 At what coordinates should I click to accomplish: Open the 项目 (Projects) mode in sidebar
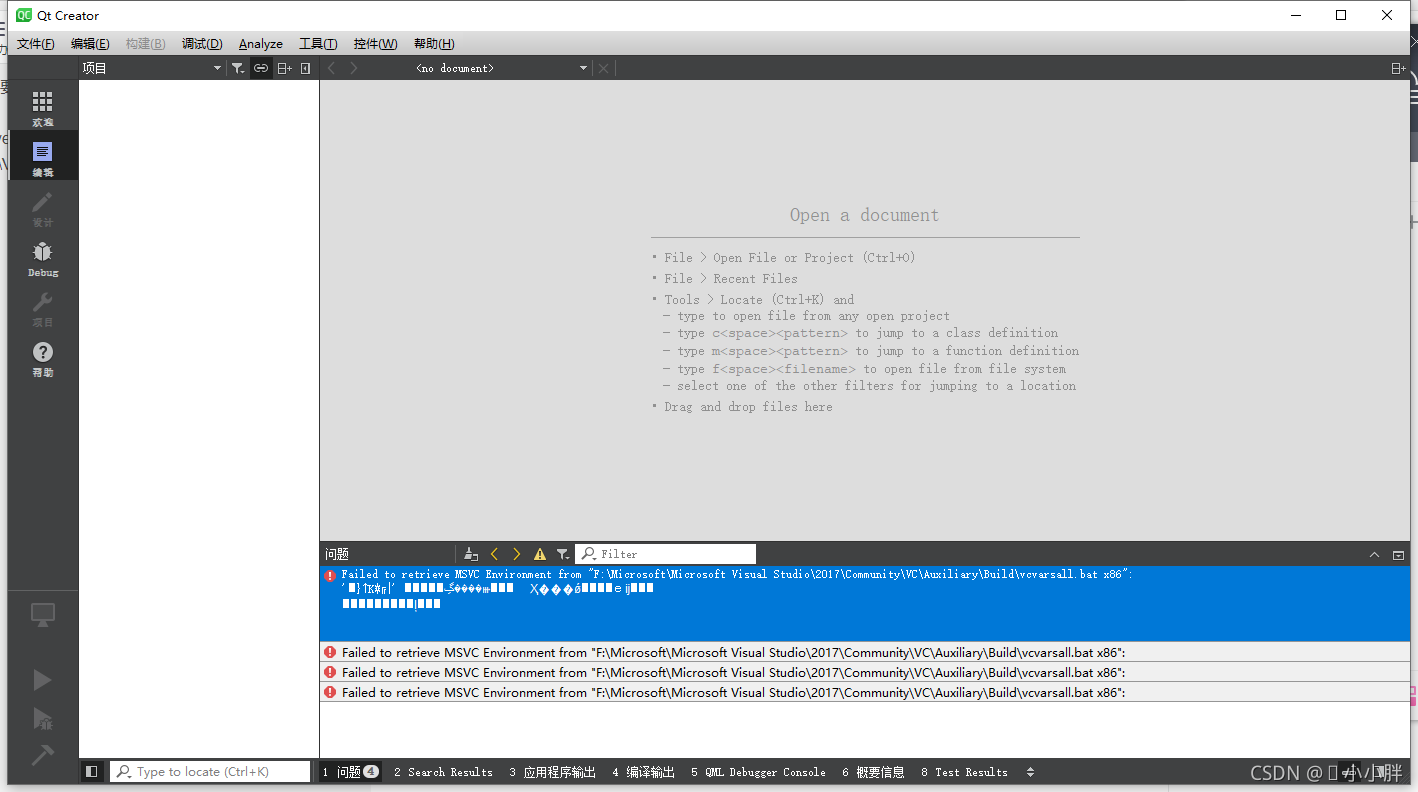42,308
